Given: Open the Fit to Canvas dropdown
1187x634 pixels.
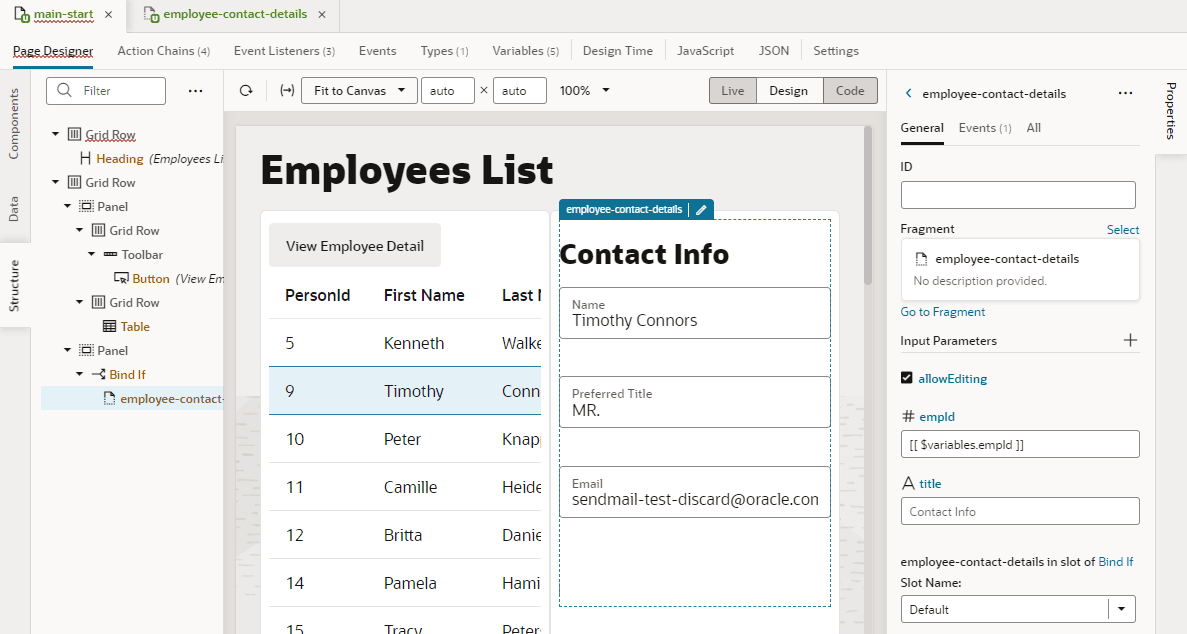Looking at the screenshot, I should (360, 91).
